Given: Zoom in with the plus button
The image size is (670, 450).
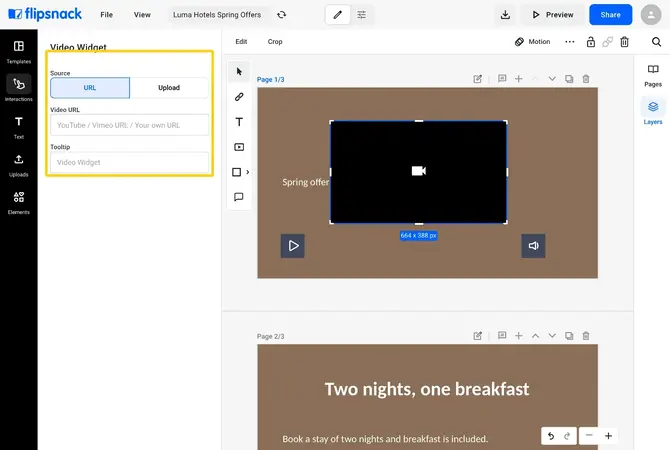Looking at the screenshot, I should [x=608, y=436].
